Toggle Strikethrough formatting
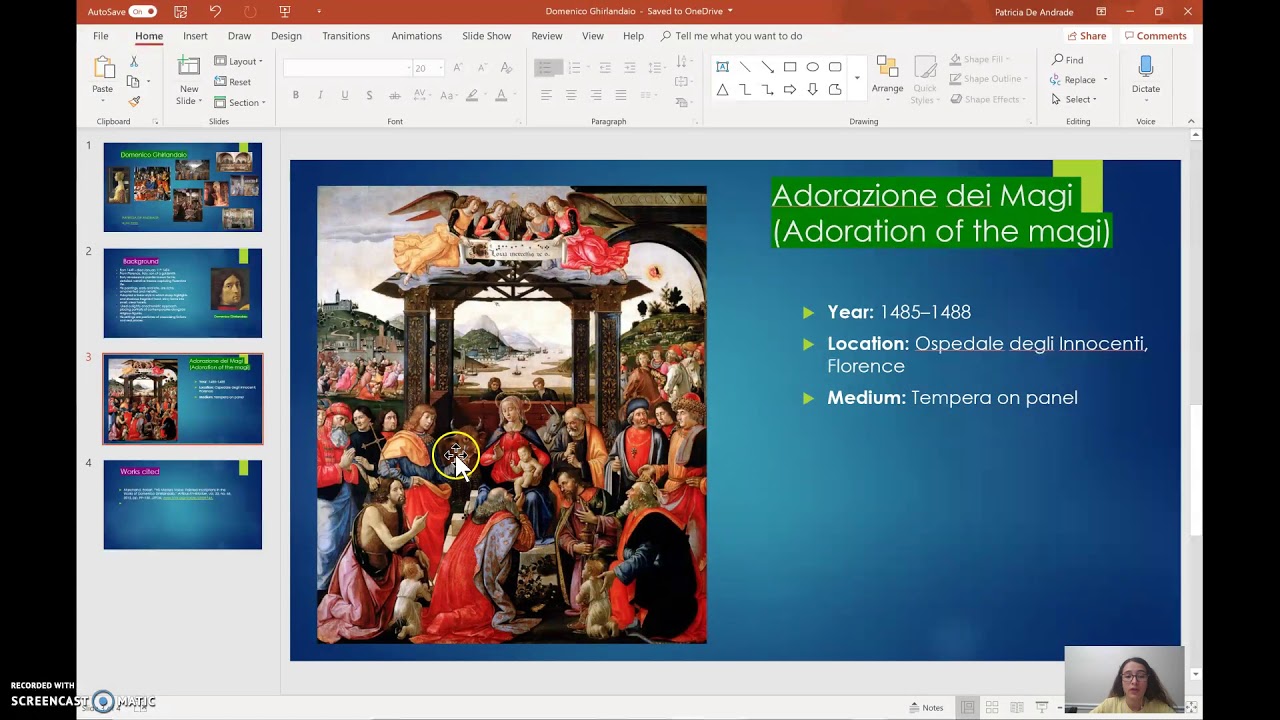1280x720 pixels. (394, 95)
